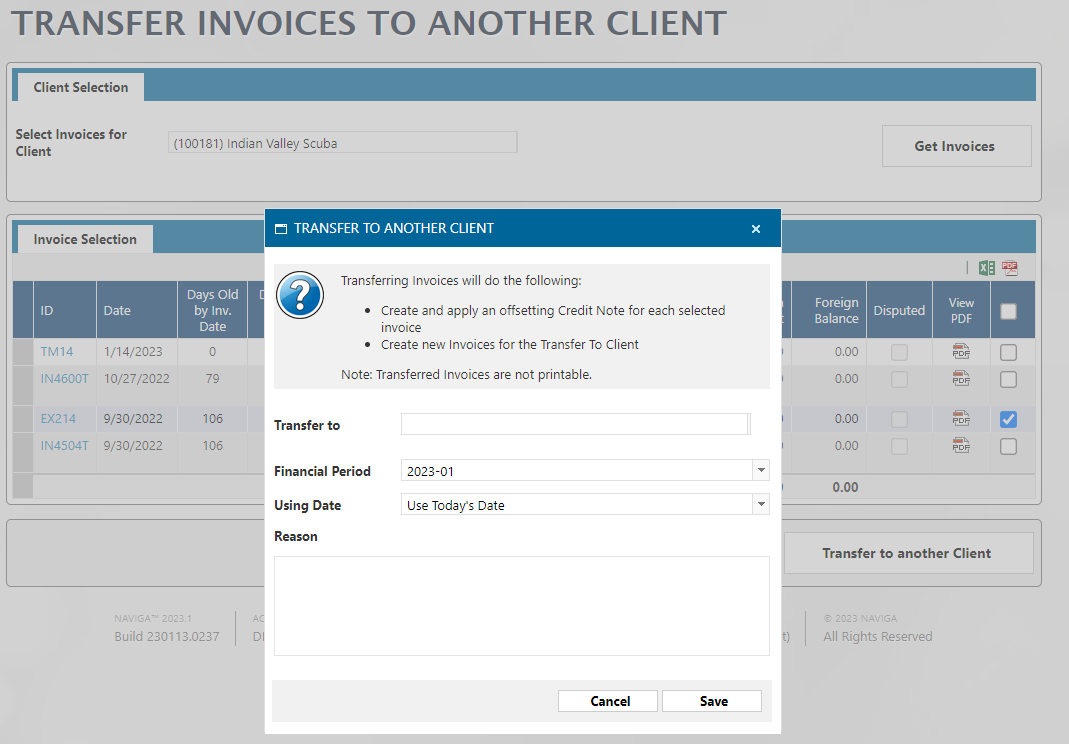Click Cancel to dismiss the transfer
This screenshot has width=1069, height=744.
(609, 701)
